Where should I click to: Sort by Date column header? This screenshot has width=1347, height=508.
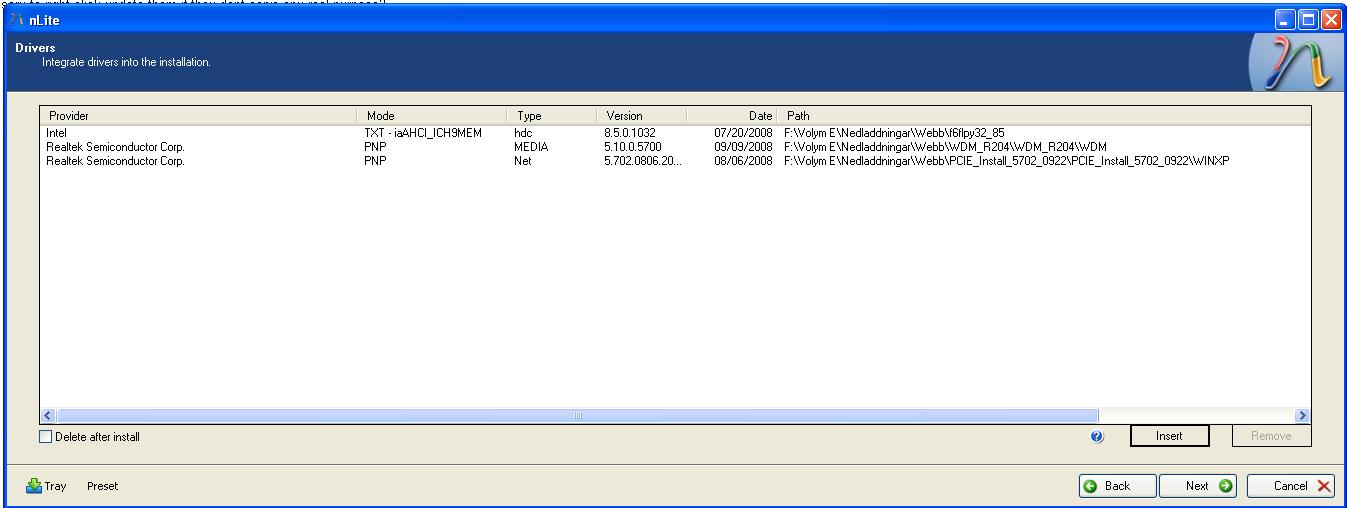tap(732, 116)
